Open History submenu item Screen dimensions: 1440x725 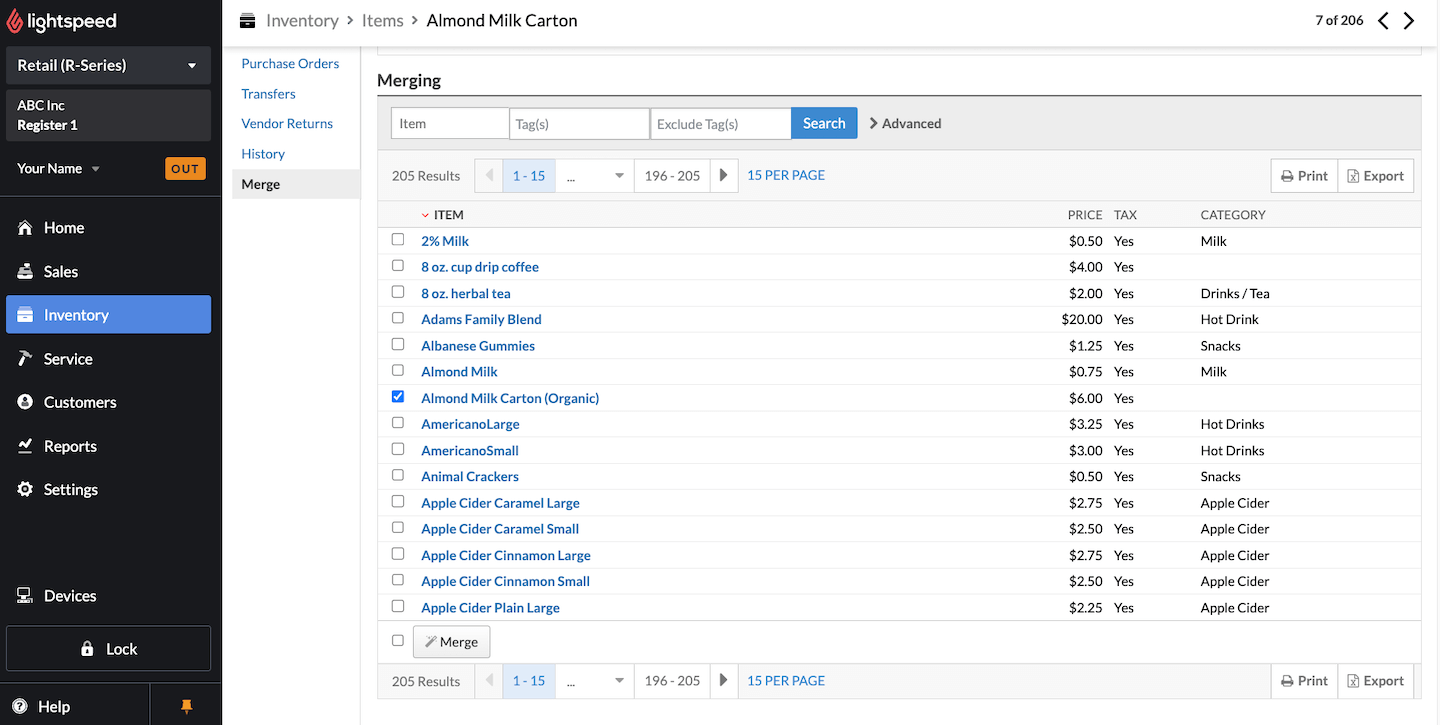click(x=263, y=154)
